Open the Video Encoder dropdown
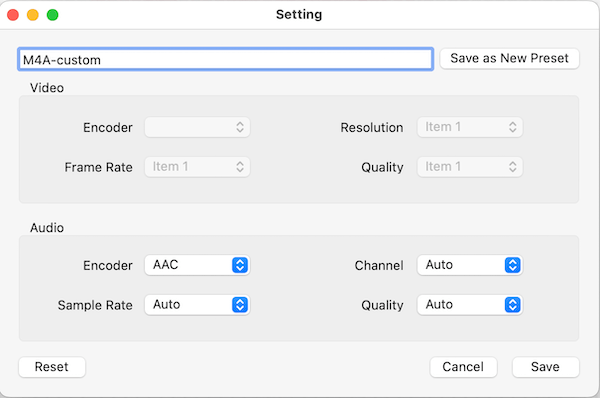600x398 pixels. [197, 127]
